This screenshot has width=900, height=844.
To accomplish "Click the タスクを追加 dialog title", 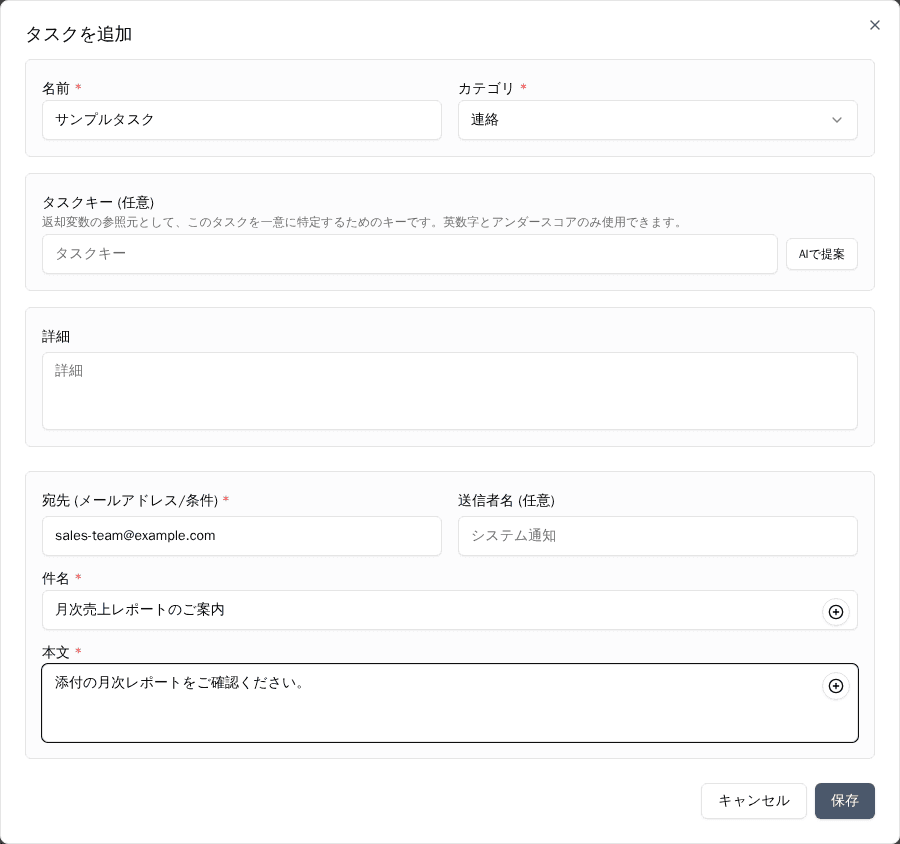I will click(79, 34).
